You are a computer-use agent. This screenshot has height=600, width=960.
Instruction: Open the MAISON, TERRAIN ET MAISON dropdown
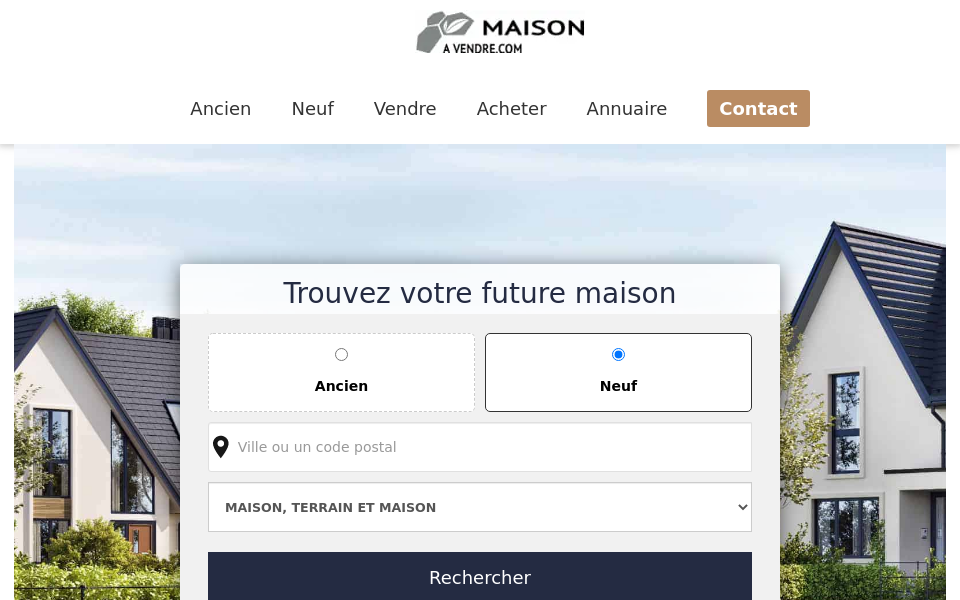tap(480, 507)
